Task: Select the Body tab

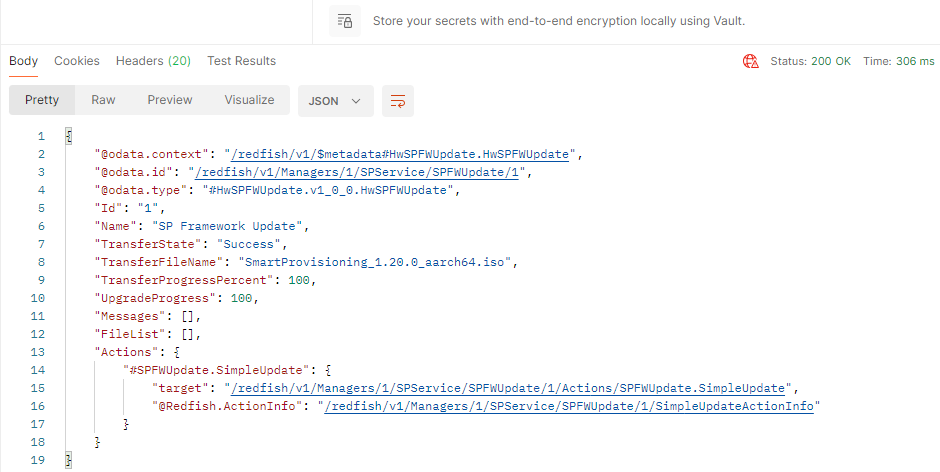Action: (x=23, y=61)
